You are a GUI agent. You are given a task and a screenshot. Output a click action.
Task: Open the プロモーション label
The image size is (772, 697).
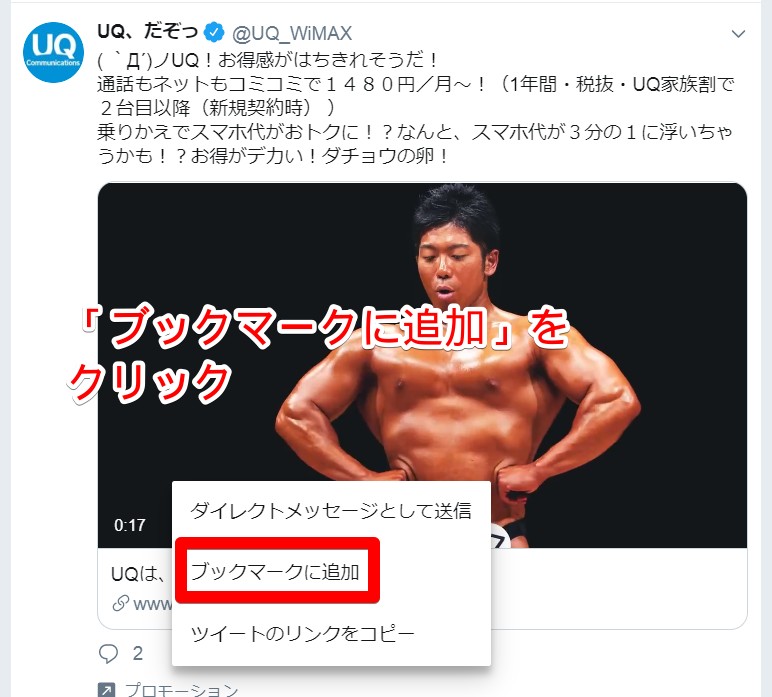182,689
